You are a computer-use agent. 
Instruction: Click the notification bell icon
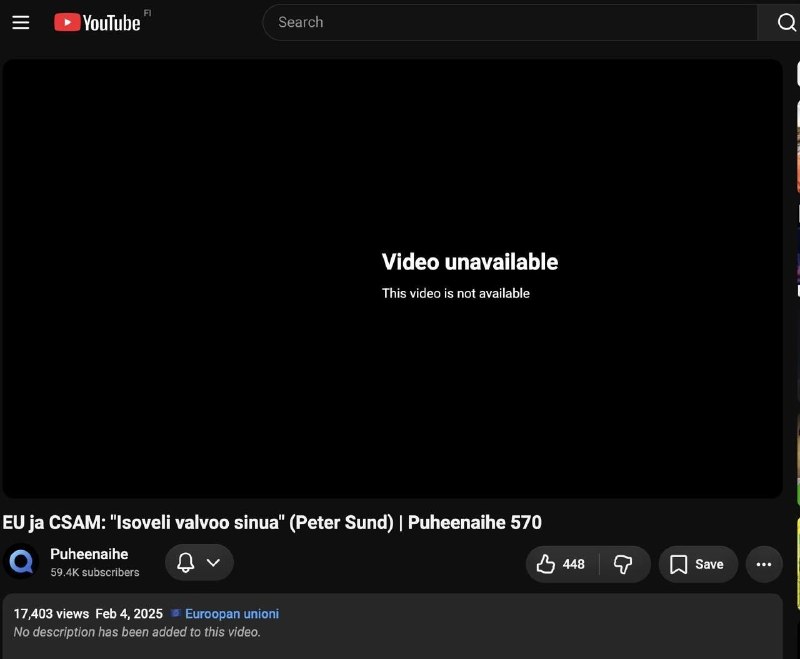(185, 563)
